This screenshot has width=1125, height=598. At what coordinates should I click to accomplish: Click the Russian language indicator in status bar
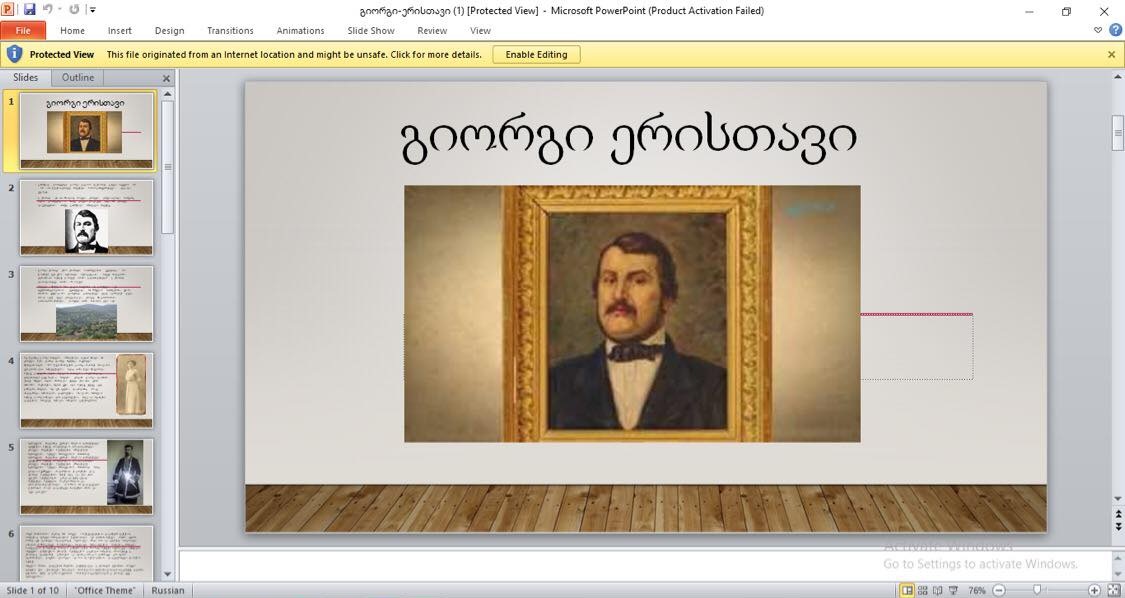(167, 590)
